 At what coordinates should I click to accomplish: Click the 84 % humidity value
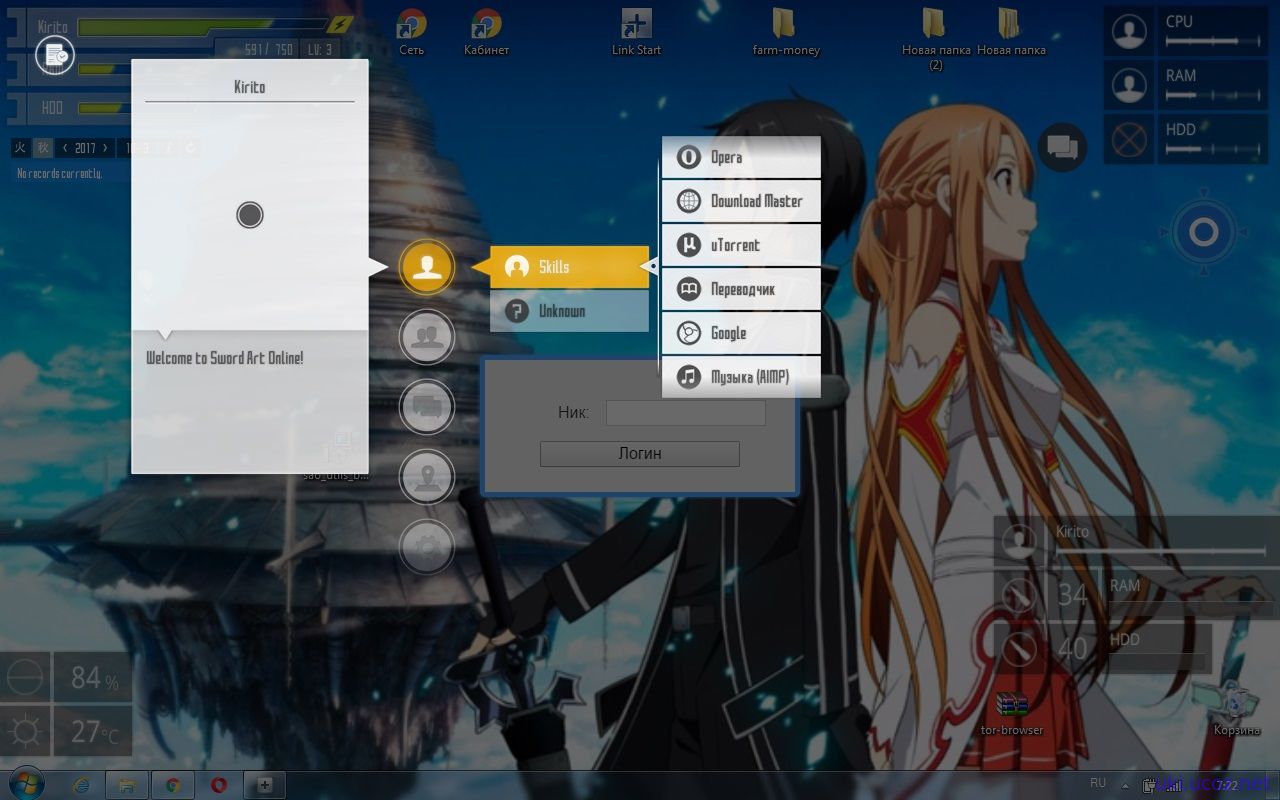[x=94, y=678]
